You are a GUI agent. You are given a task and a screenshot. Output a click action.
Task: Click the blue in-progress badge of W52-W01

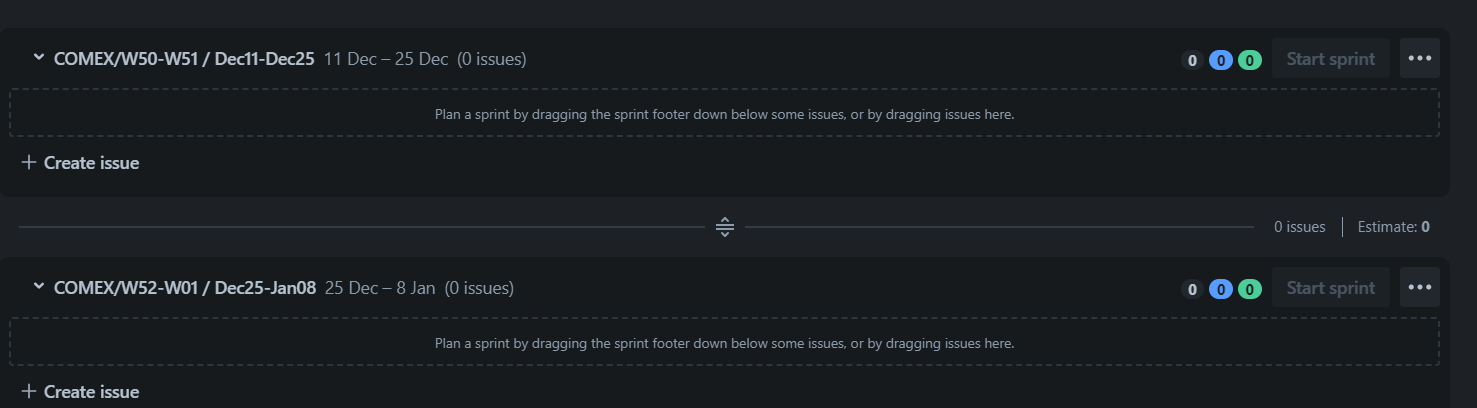1220,289
